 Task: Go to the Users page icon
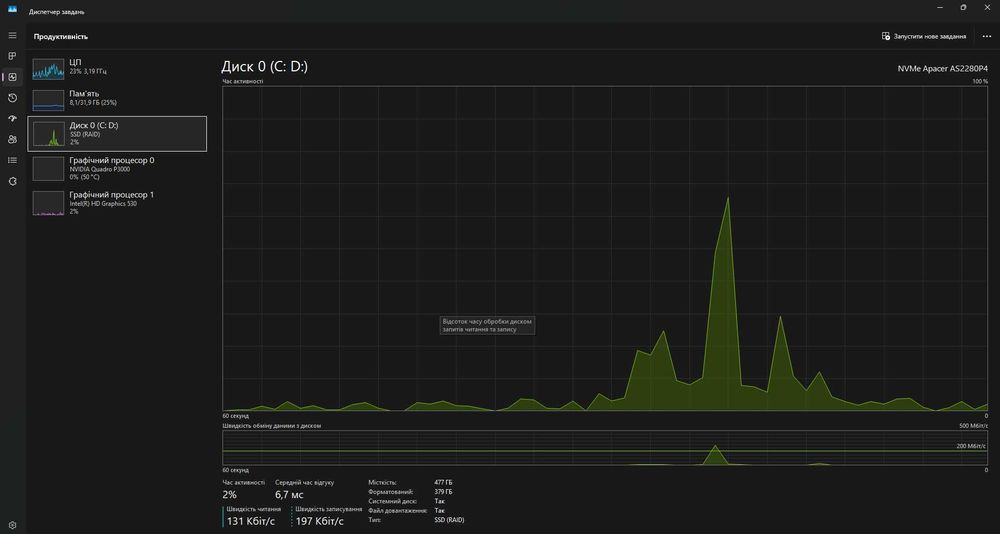coord(12,139)
